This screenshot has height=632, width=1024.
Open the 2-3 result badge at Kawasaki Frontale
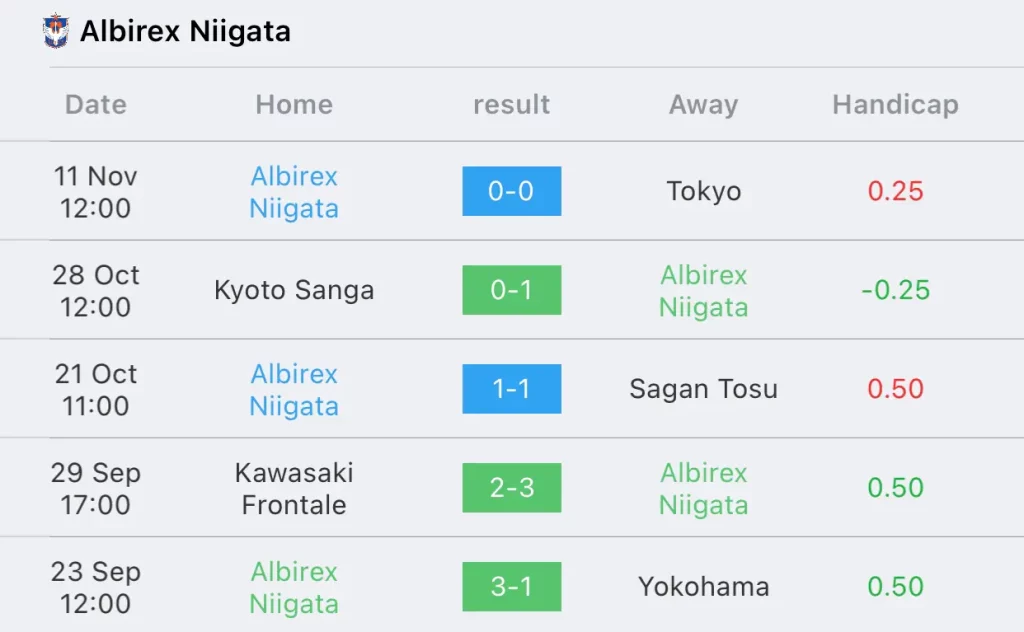click(511, 488)
